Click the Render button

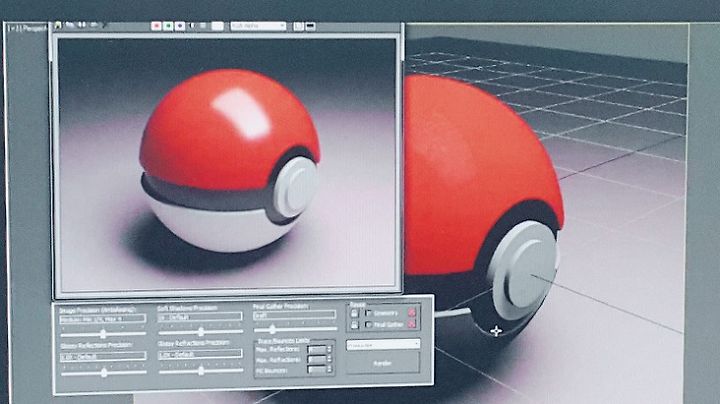tap(382, 364)
